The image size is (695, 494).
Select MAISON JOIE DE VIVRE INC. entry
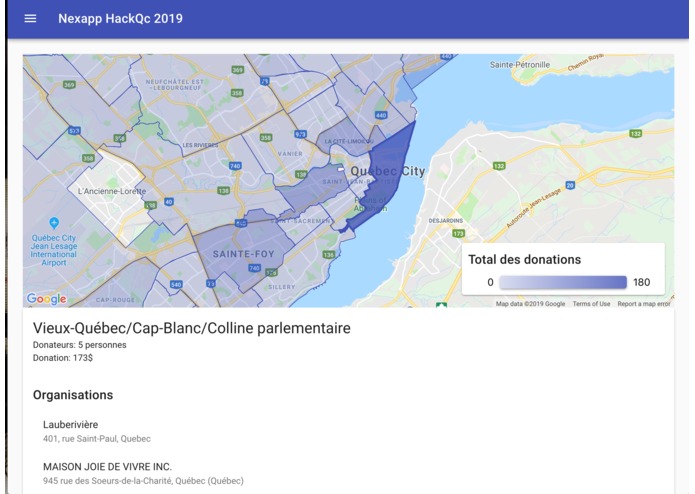click(x=143, y=473)
